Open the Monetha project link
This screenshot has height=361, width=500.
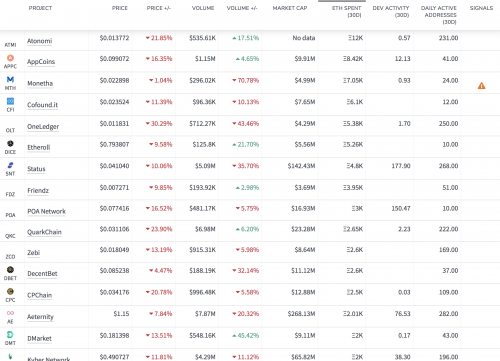(x=40, y=83)
